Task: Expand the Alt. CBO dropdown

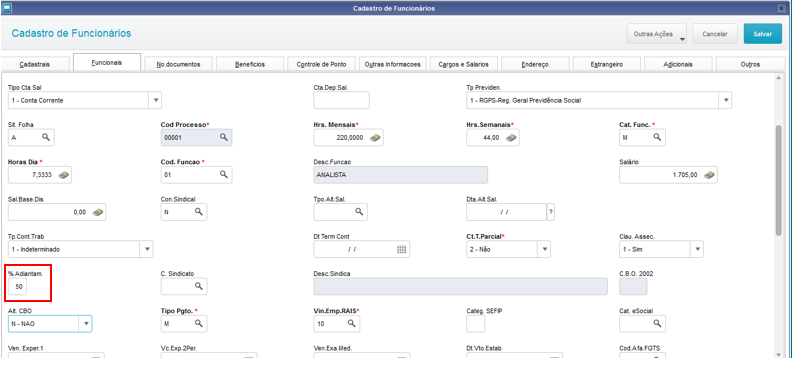Action: coord(86,324)
